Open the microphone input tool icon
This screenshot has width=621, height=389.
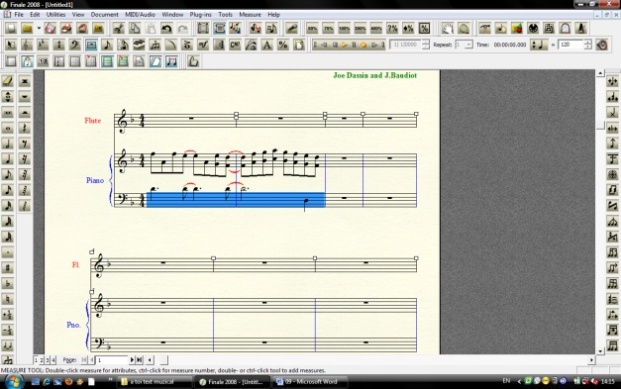[291, 28]
